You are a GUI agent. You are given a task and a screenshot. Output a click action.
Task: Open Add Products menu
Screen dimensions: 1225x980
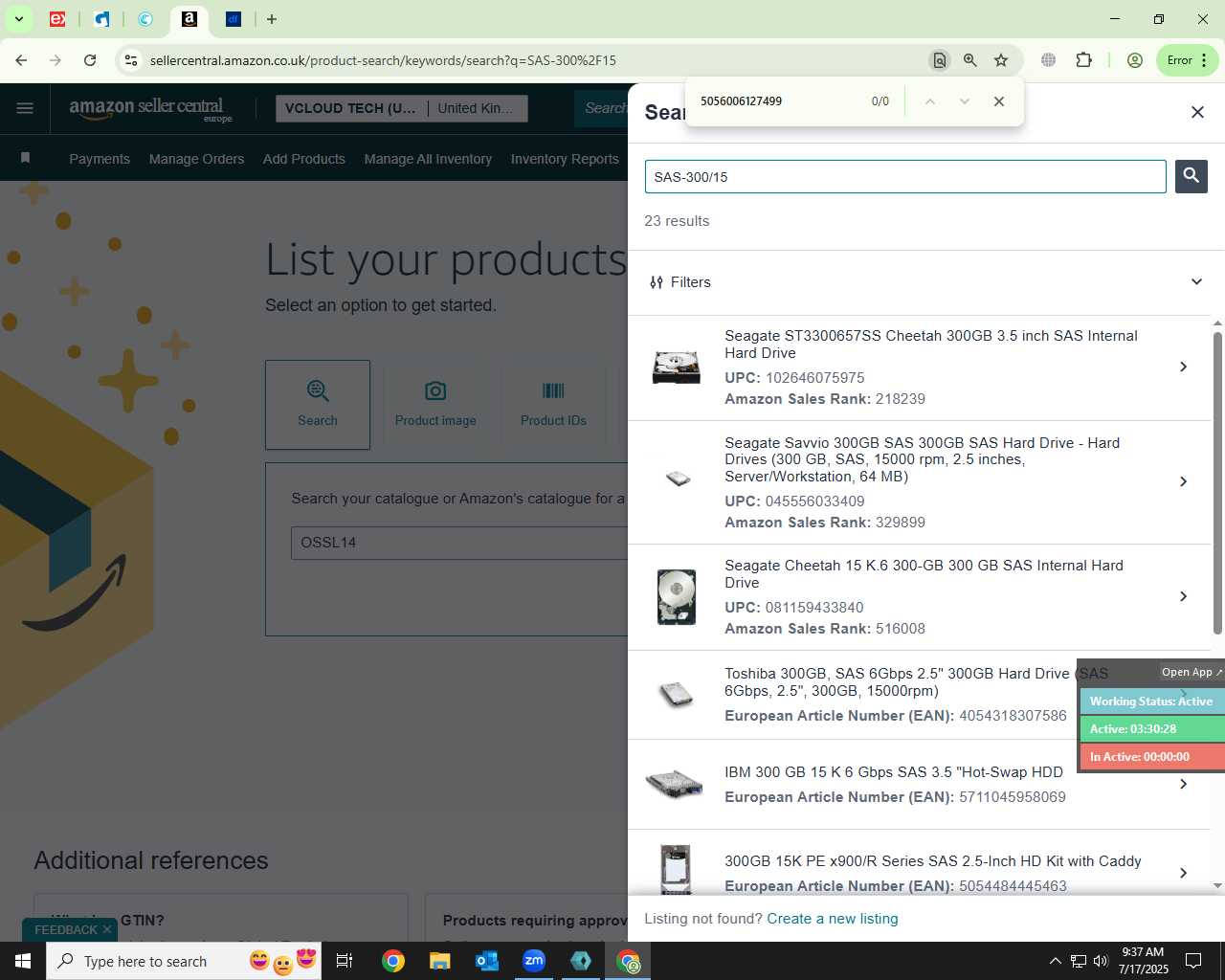[x=304, y=159]
